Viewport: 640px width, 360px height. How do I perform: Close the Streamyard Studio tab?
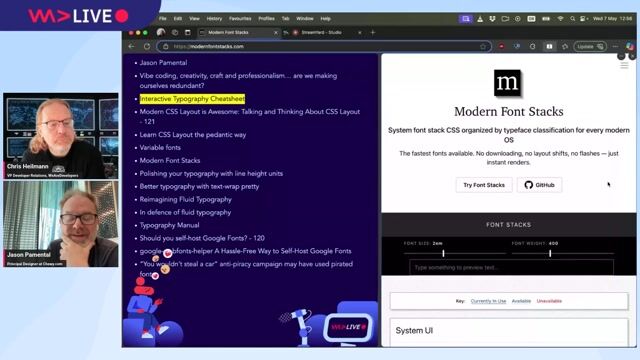(360, 32)
